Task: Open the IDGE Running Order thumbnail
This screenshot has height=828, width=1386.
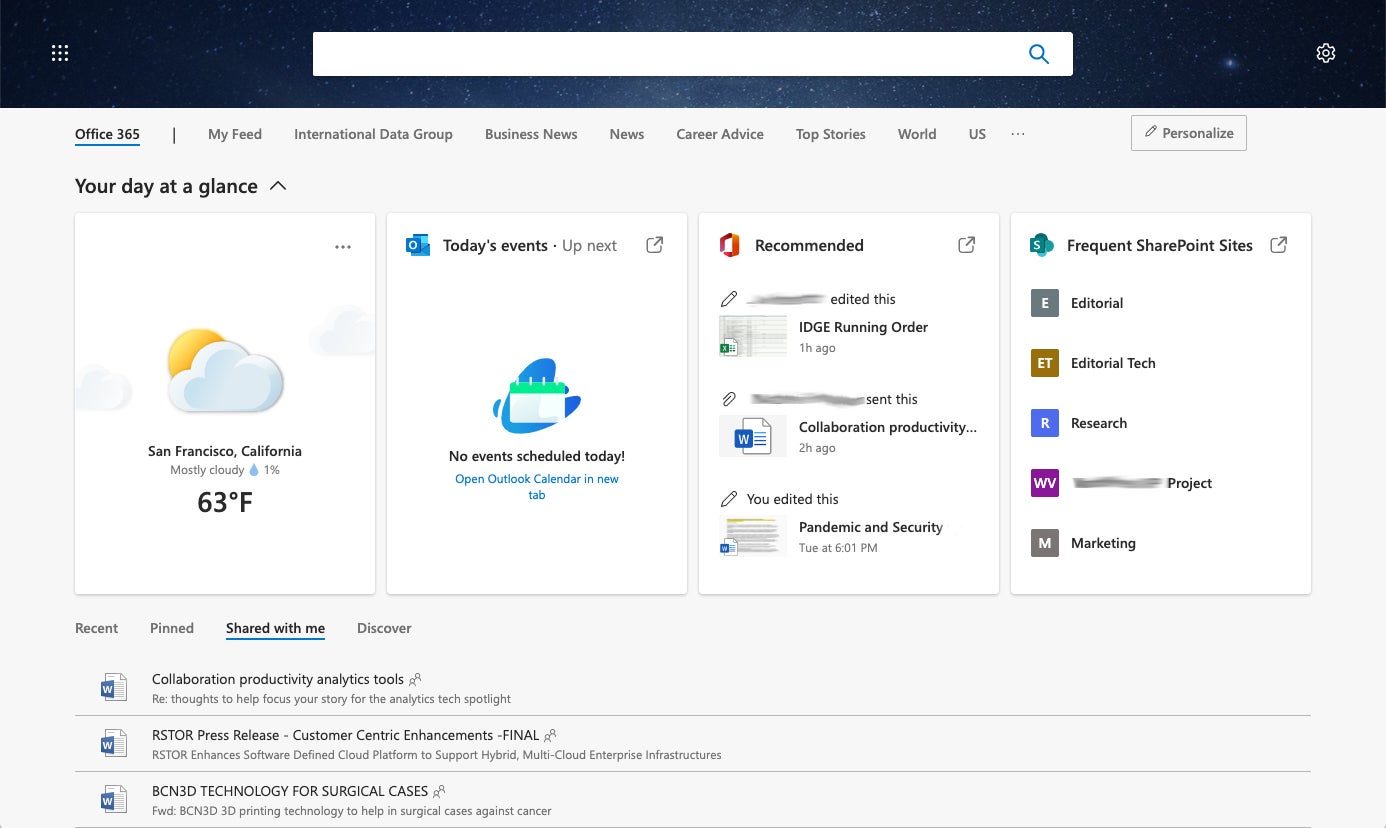Action: [753, 336]
